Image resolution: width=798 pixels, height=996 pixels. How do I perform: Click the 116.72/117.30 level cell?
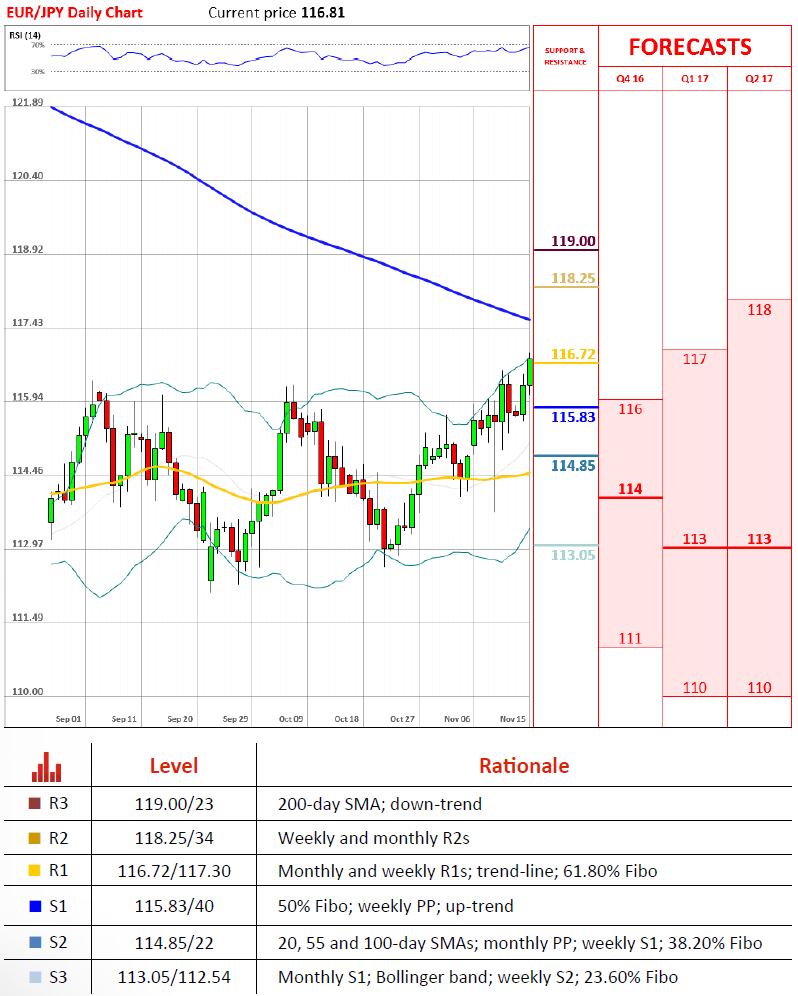pyautogui.click(x=174, y=871)
